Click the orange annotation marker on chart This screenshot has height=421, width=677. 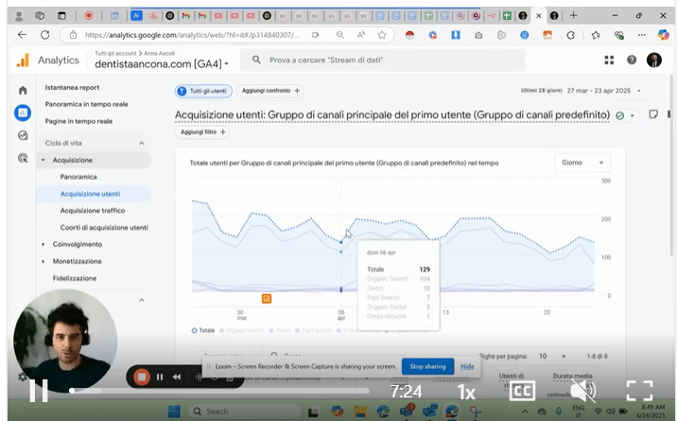click(266, 298)
